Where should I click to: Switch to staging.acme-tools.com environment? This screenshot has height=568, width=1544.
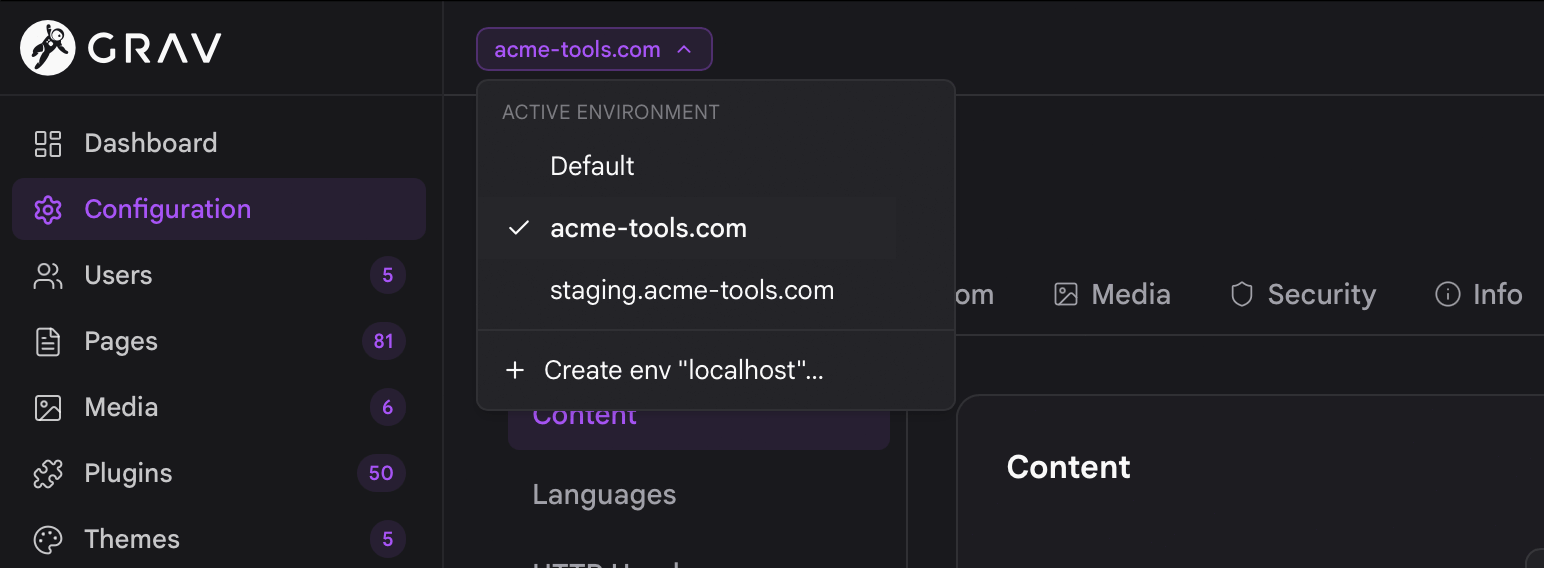[x=716, y=291]
